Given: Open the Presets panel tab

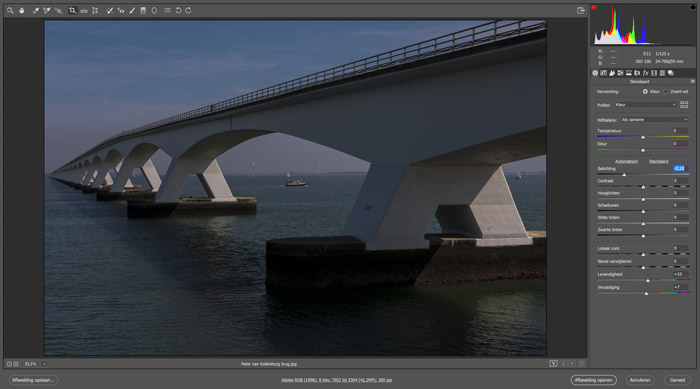Looking at the screenshot, I should point(662,73).
